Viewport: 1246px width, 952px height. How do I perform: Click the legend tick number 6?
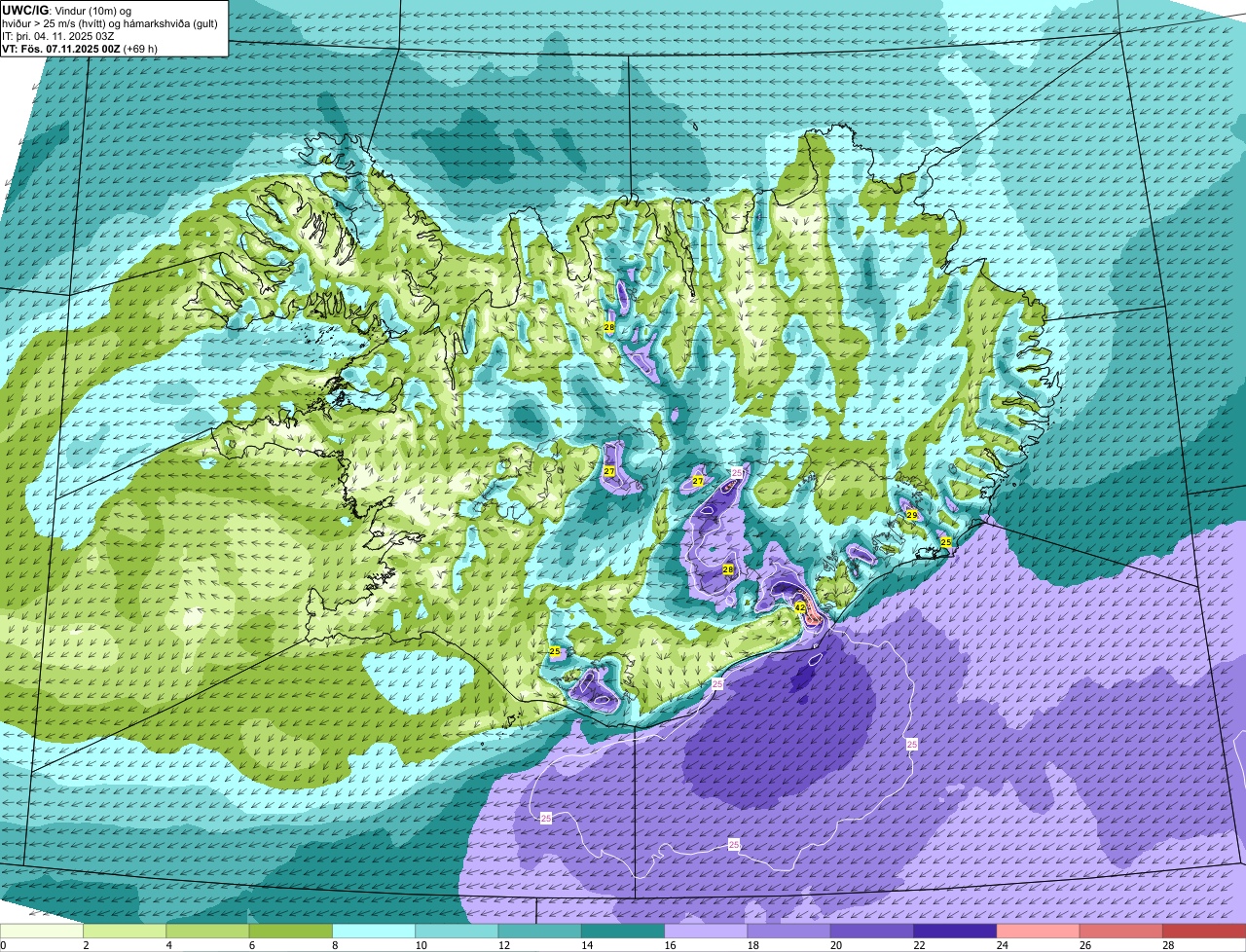point(251,945)
